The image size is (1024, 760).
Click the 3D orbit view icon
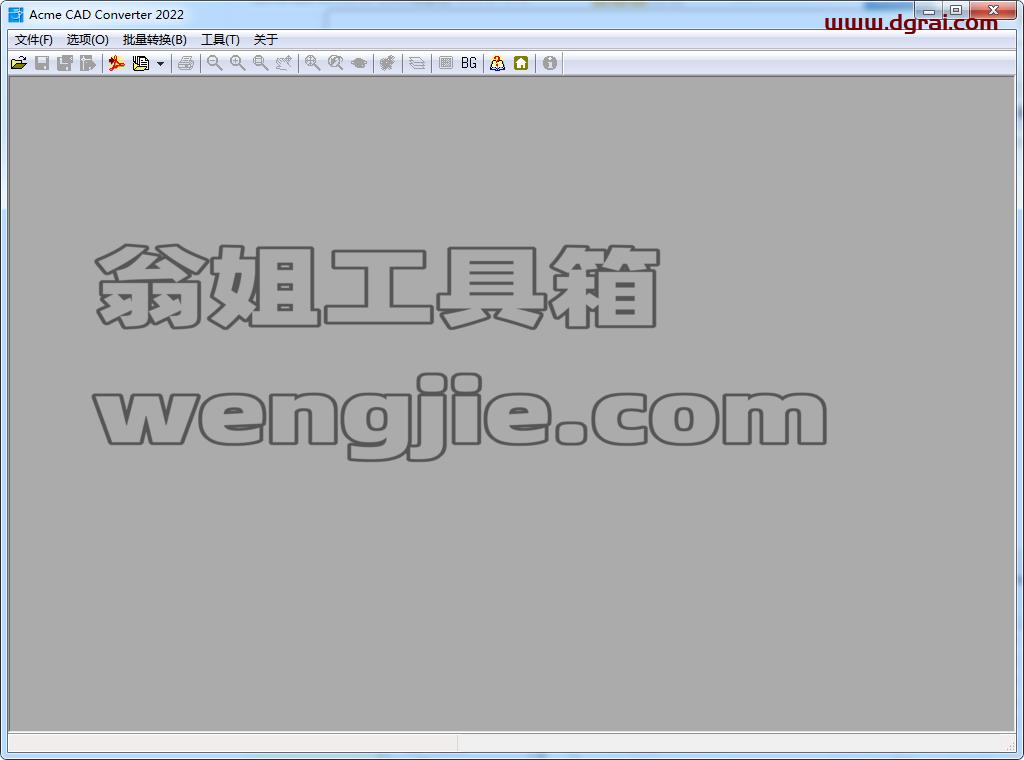[x=359, y=63]
